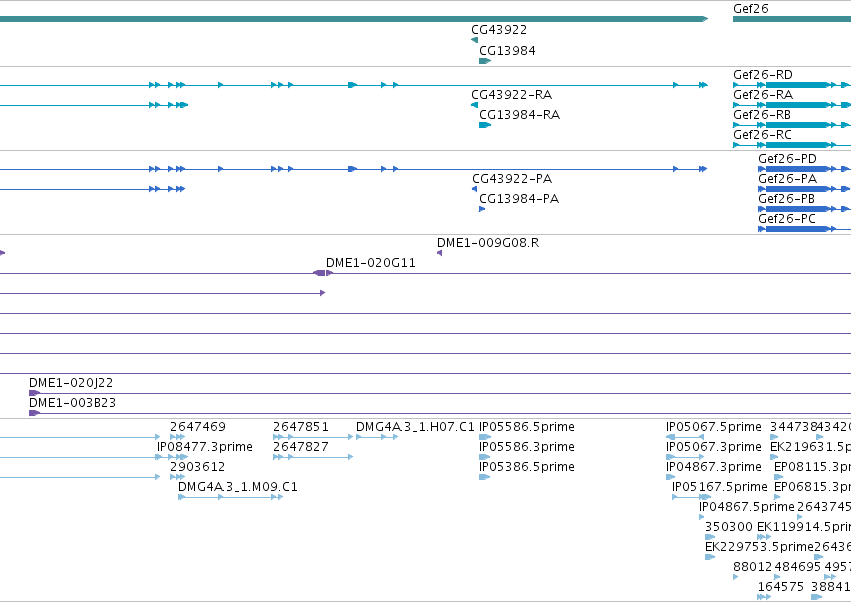This screenshot has height=602, width=851.
Task: Click the DMG4A3_1.M09.C1 label
Action: tap(238, 487)
